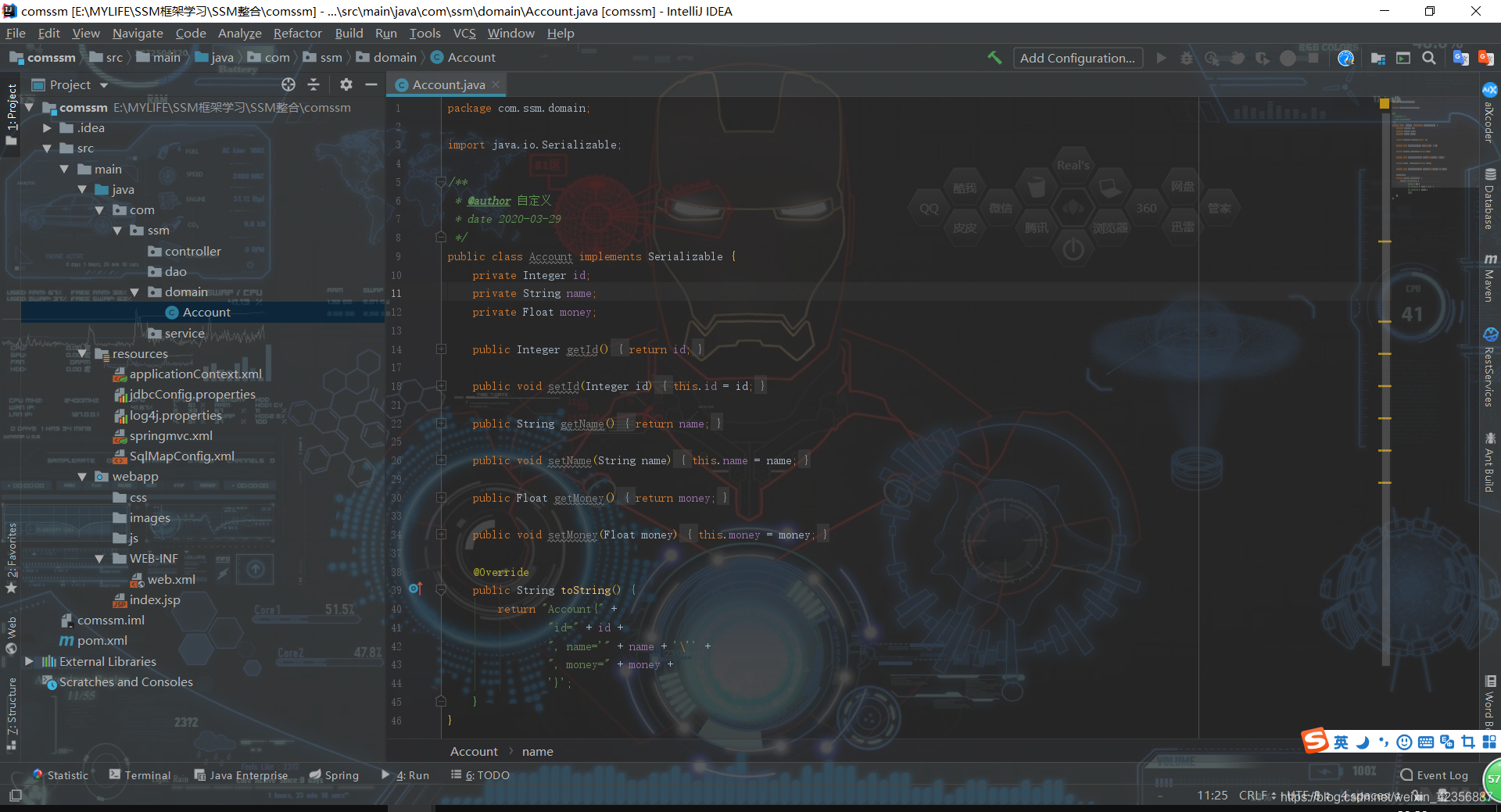The image size is (1501, 812).
Task: Open the Maven tool window
Action: 1489,278
